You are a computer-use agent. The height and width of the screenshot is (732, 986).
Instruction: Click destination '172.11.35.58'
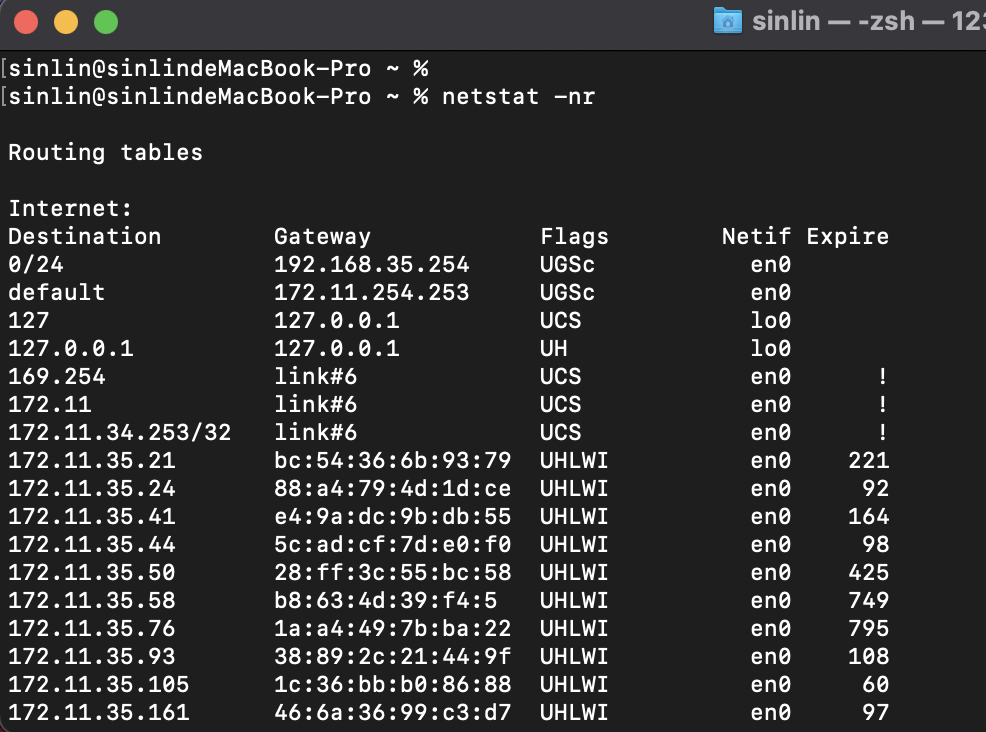pos(92,601)
